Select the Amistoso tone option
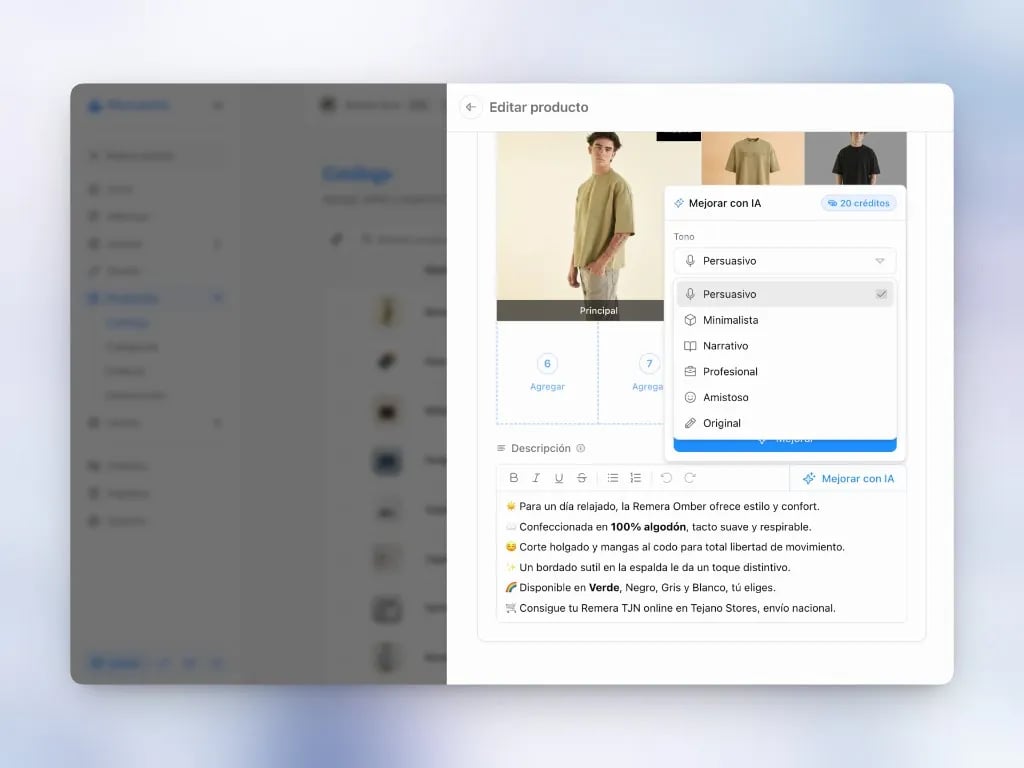This screenshot has height=768, width=1024. (x=784, y=397)
